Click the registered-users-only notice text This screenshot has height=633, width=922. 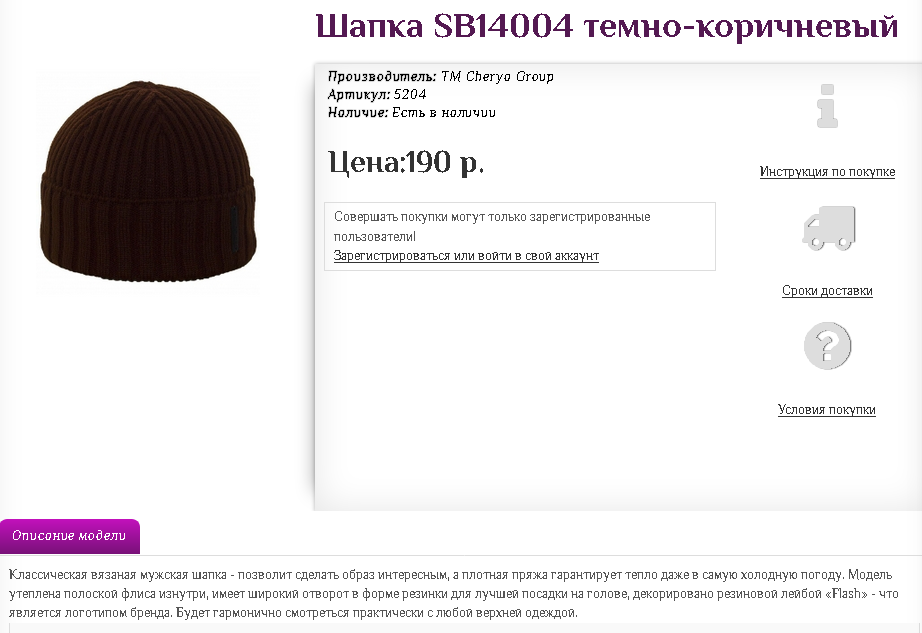pos(492,226)
